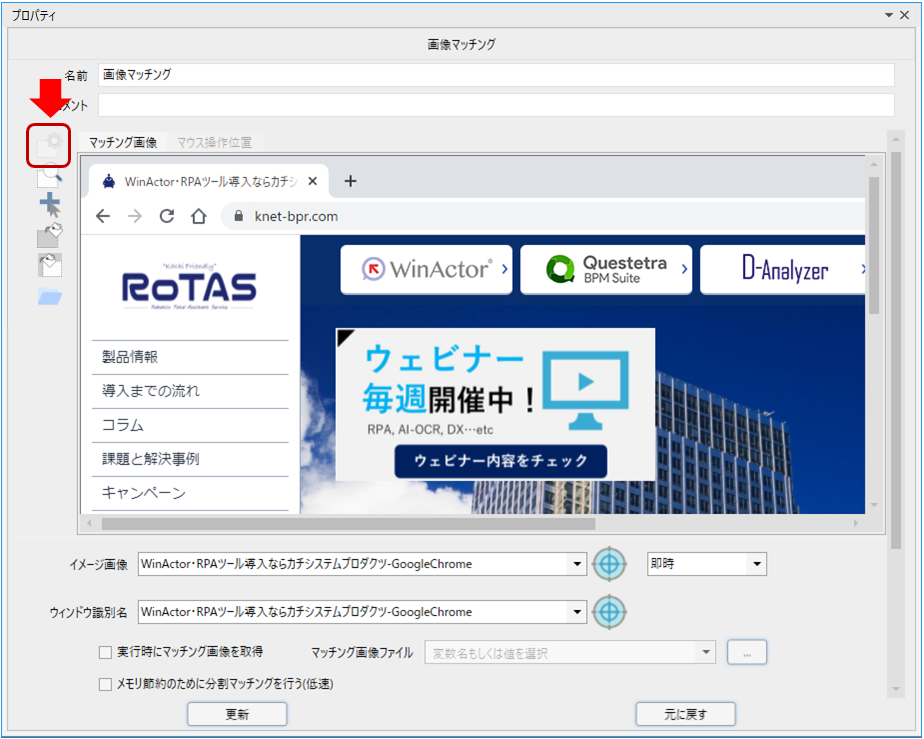Click the padlock icon beside knet-bpr.com

(x=239, y=216)
